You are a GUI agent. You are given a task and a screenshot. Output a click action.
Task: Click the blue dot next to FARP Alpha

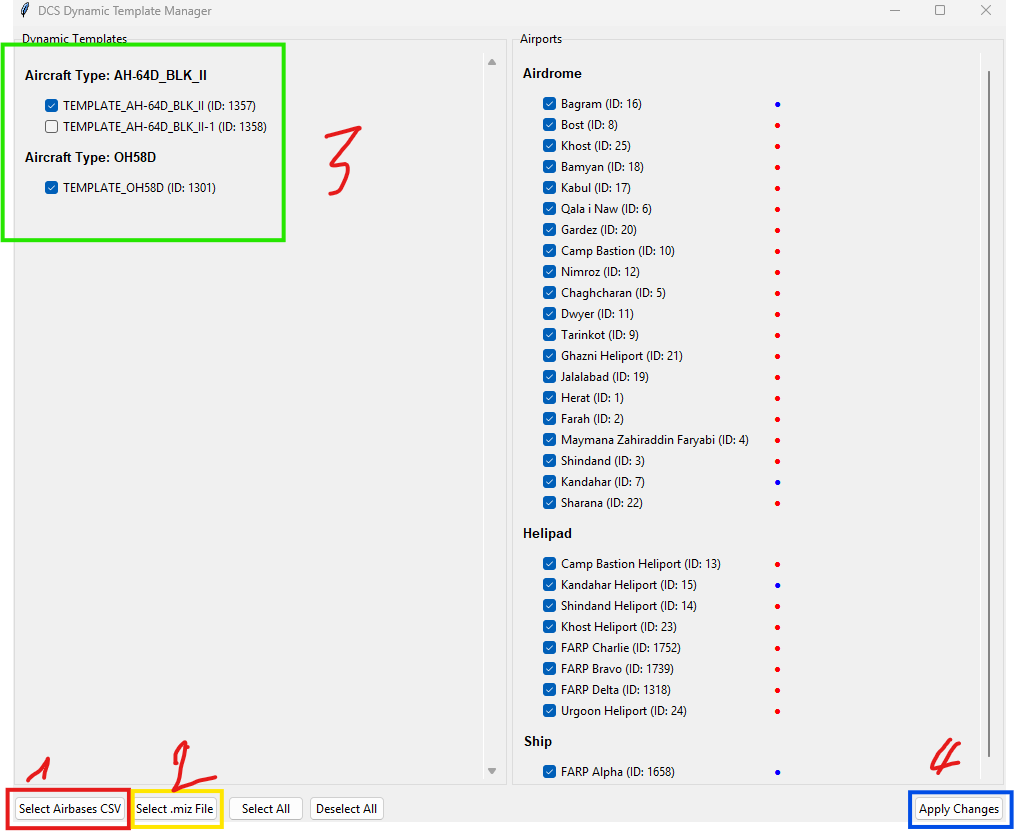point(777,772)
